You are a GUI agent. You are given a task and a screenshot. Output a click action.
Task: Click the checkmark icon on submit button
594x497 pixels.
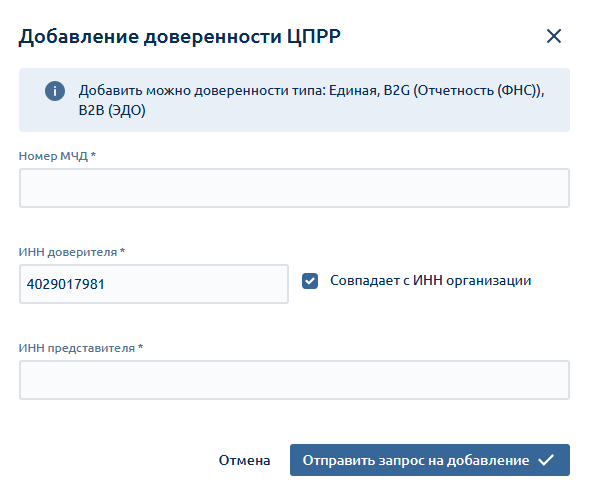point(546,460)
